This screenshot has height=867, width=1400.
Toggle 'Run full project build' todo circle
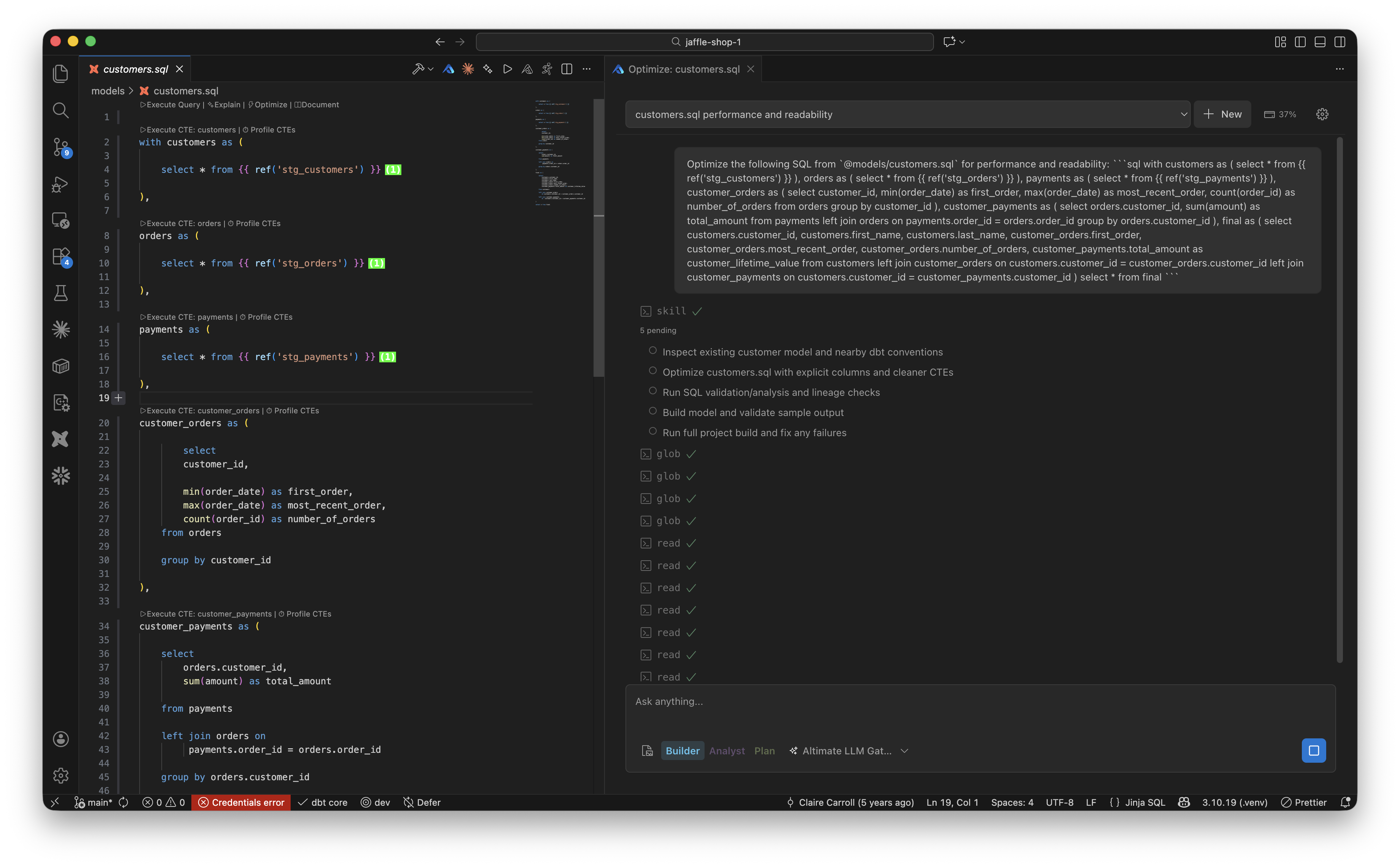[653, 430]
